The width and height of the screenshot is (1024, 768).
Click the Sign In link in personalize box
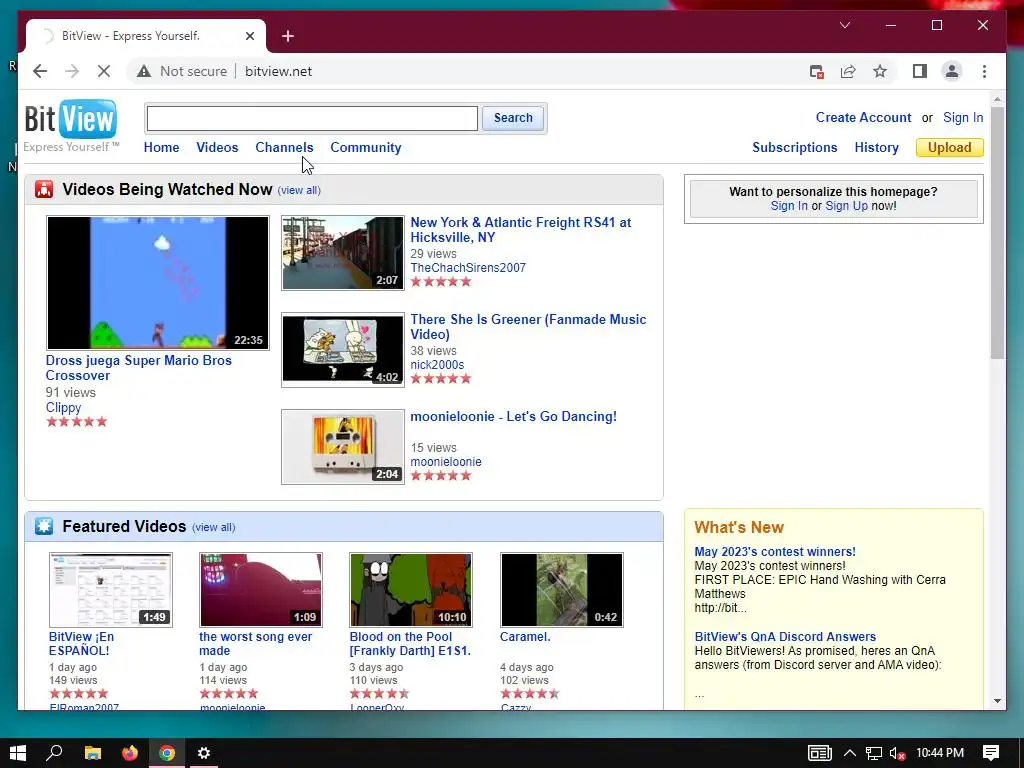789,206
